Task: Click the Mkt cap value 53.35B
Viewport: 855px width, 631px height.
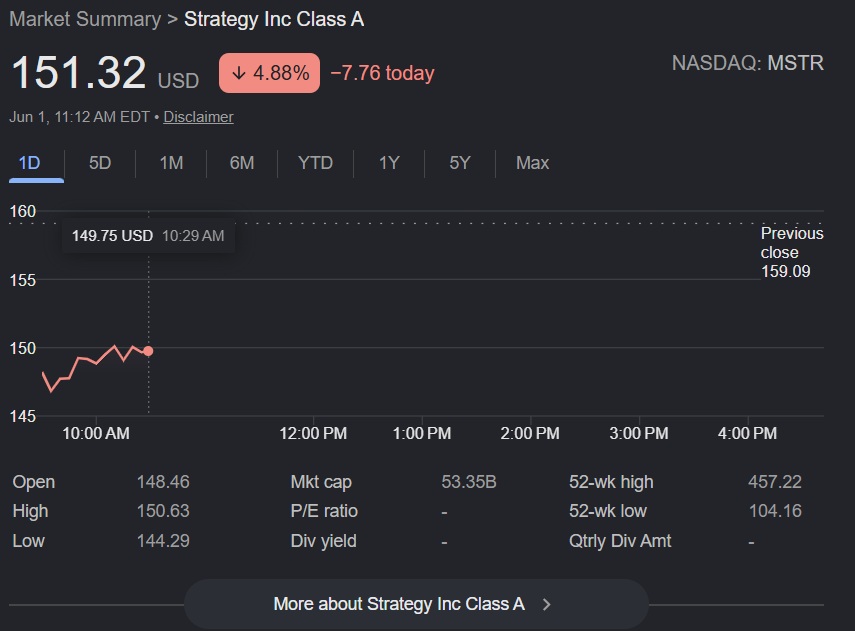Action: tap(469, 482)
